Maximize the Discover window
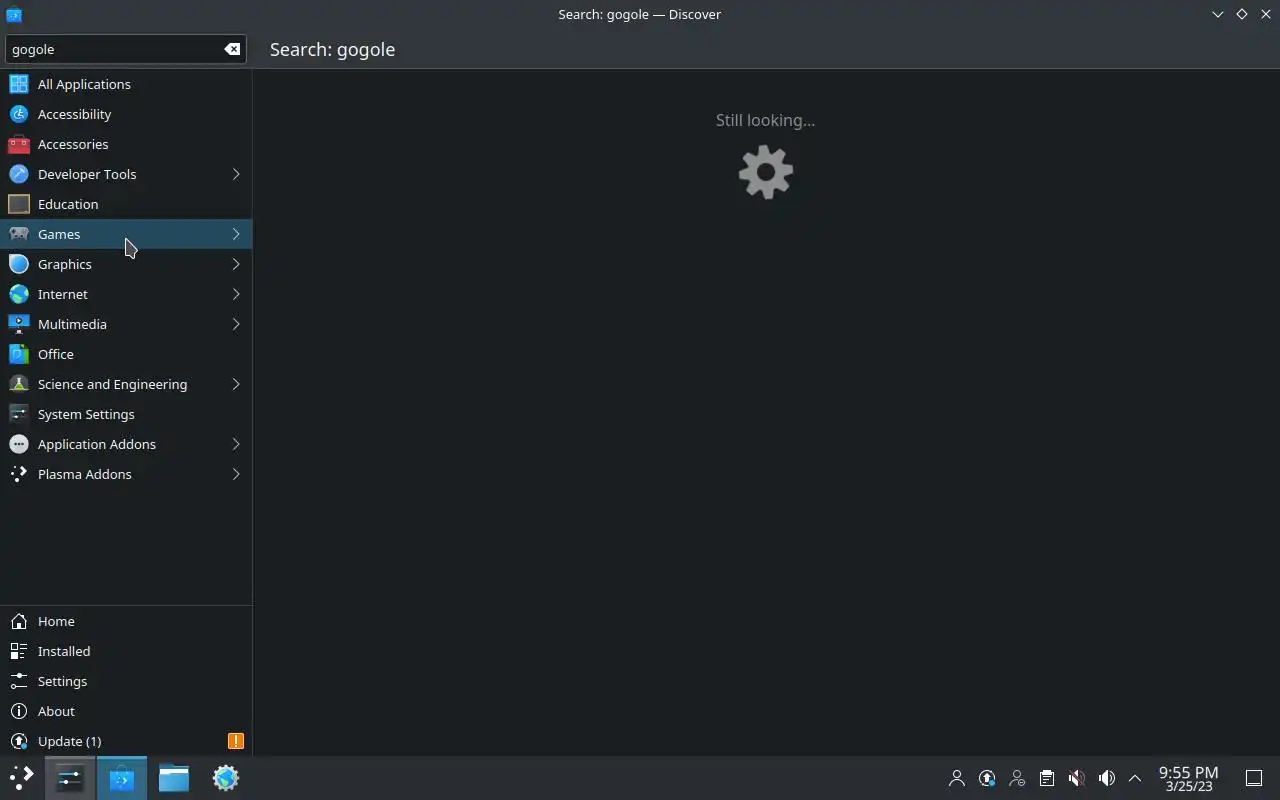1280x800 pixels. tap(1242, 14)
